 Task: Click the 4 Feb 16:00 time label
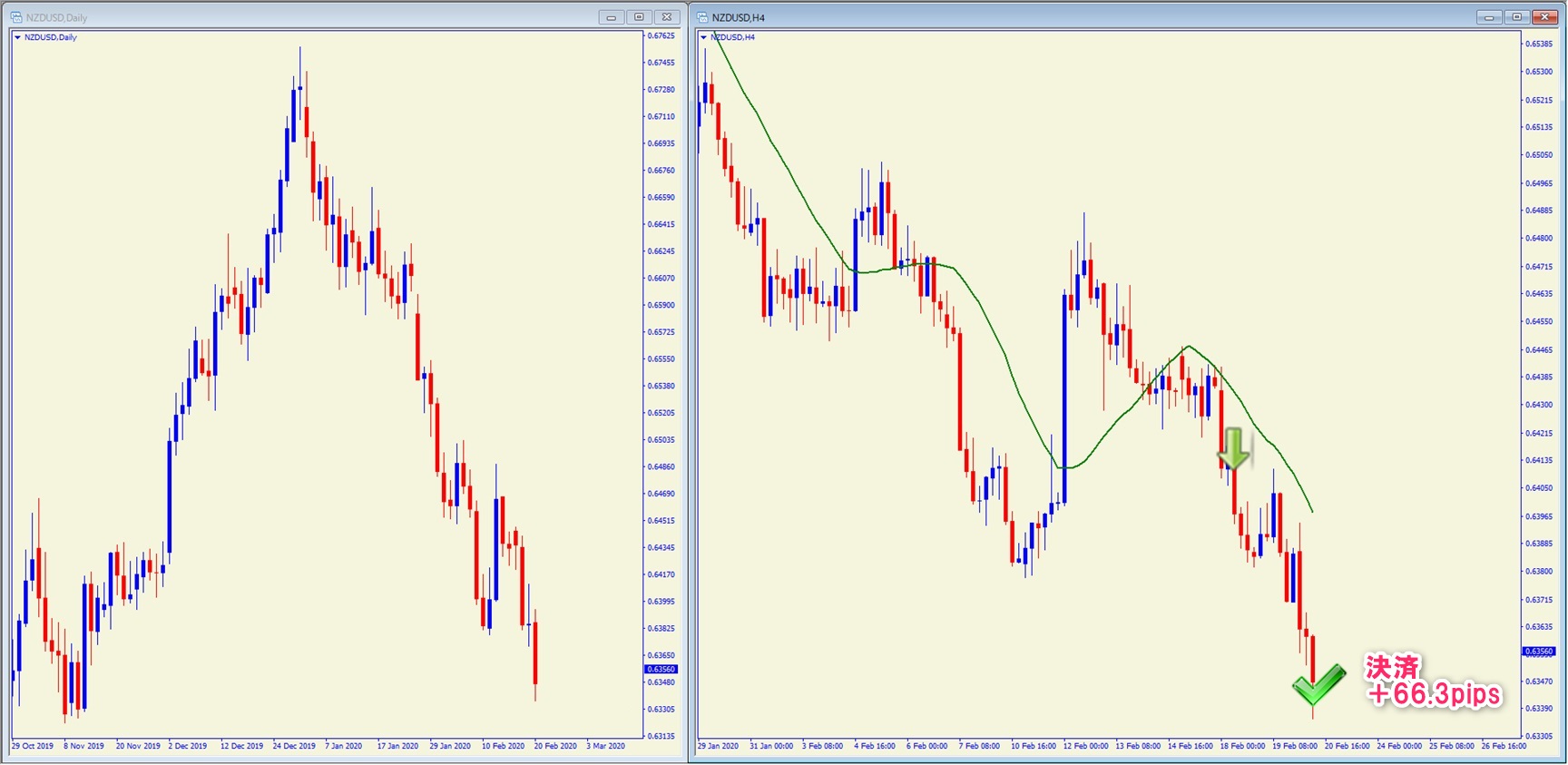(x=875, y=746)
